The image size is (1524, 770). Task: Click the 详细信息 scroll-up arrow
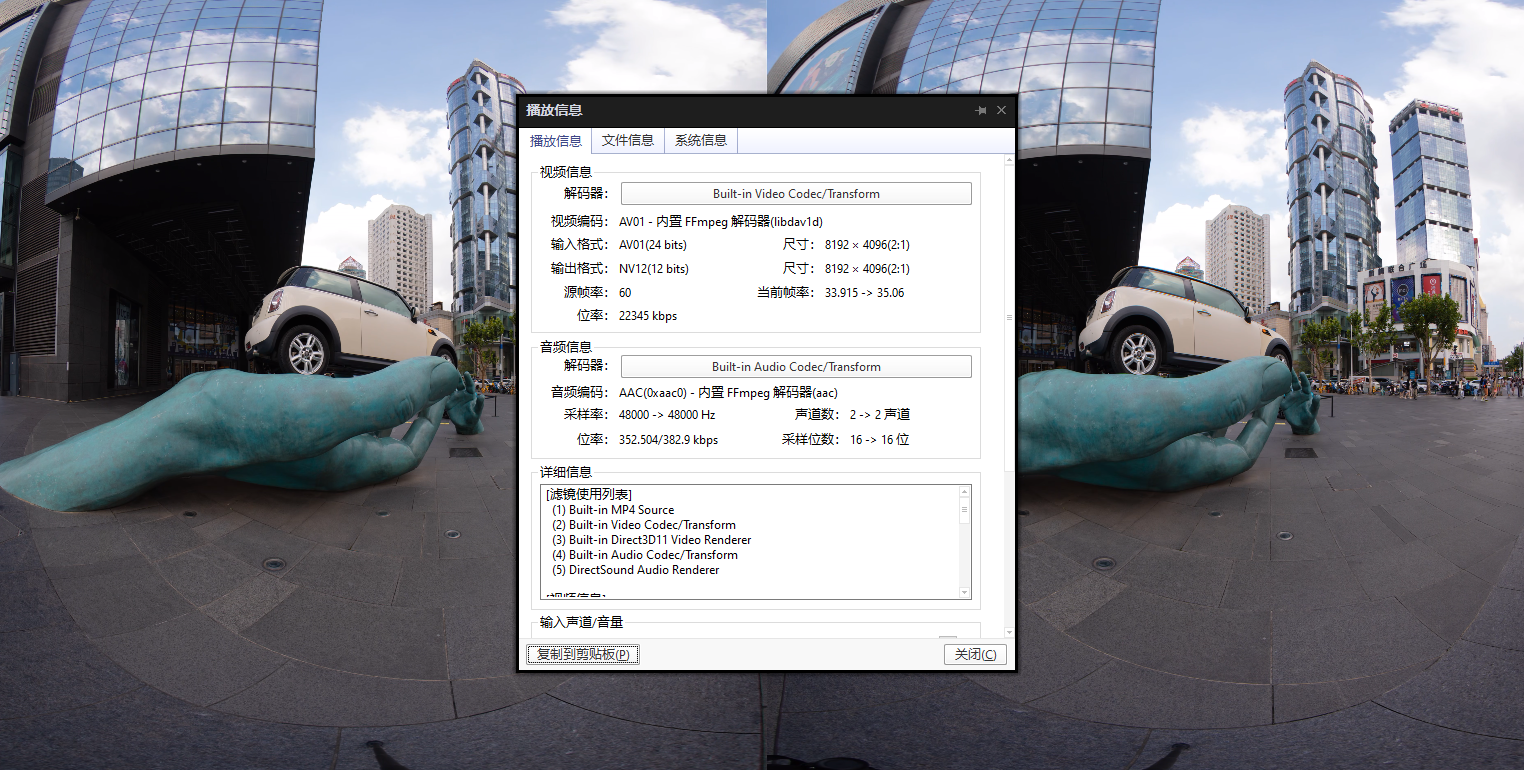965,490
